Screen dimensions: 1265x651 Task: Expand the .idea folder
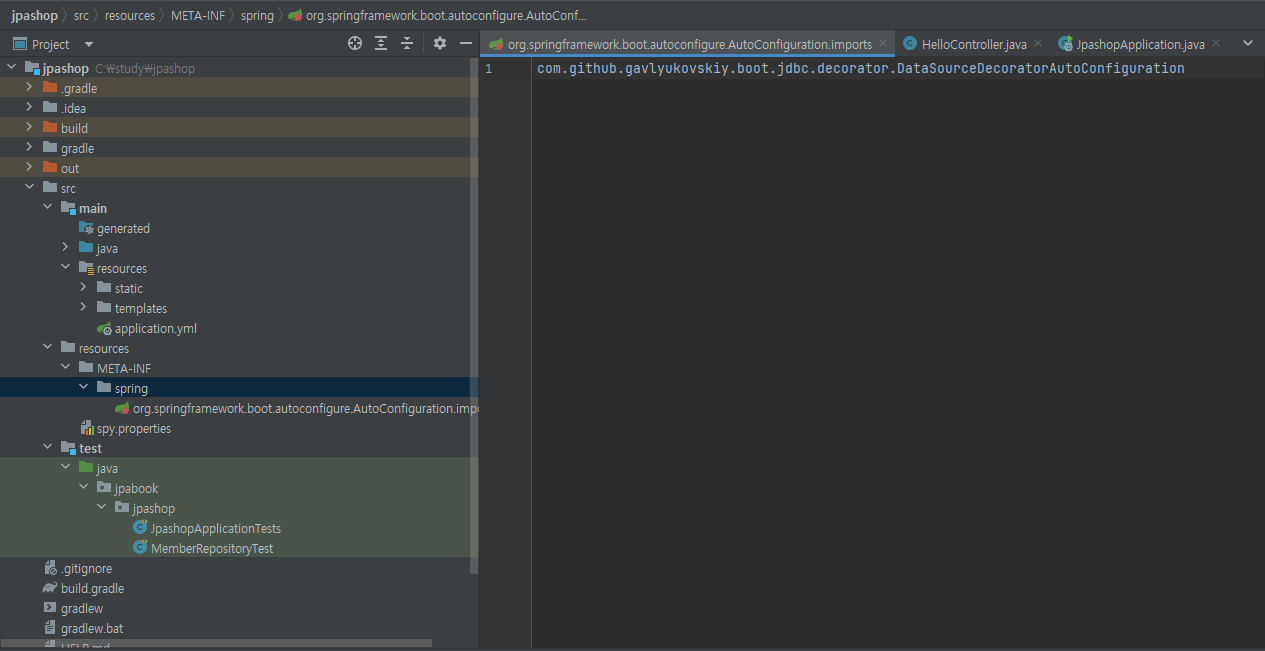[x=30, y=108]
